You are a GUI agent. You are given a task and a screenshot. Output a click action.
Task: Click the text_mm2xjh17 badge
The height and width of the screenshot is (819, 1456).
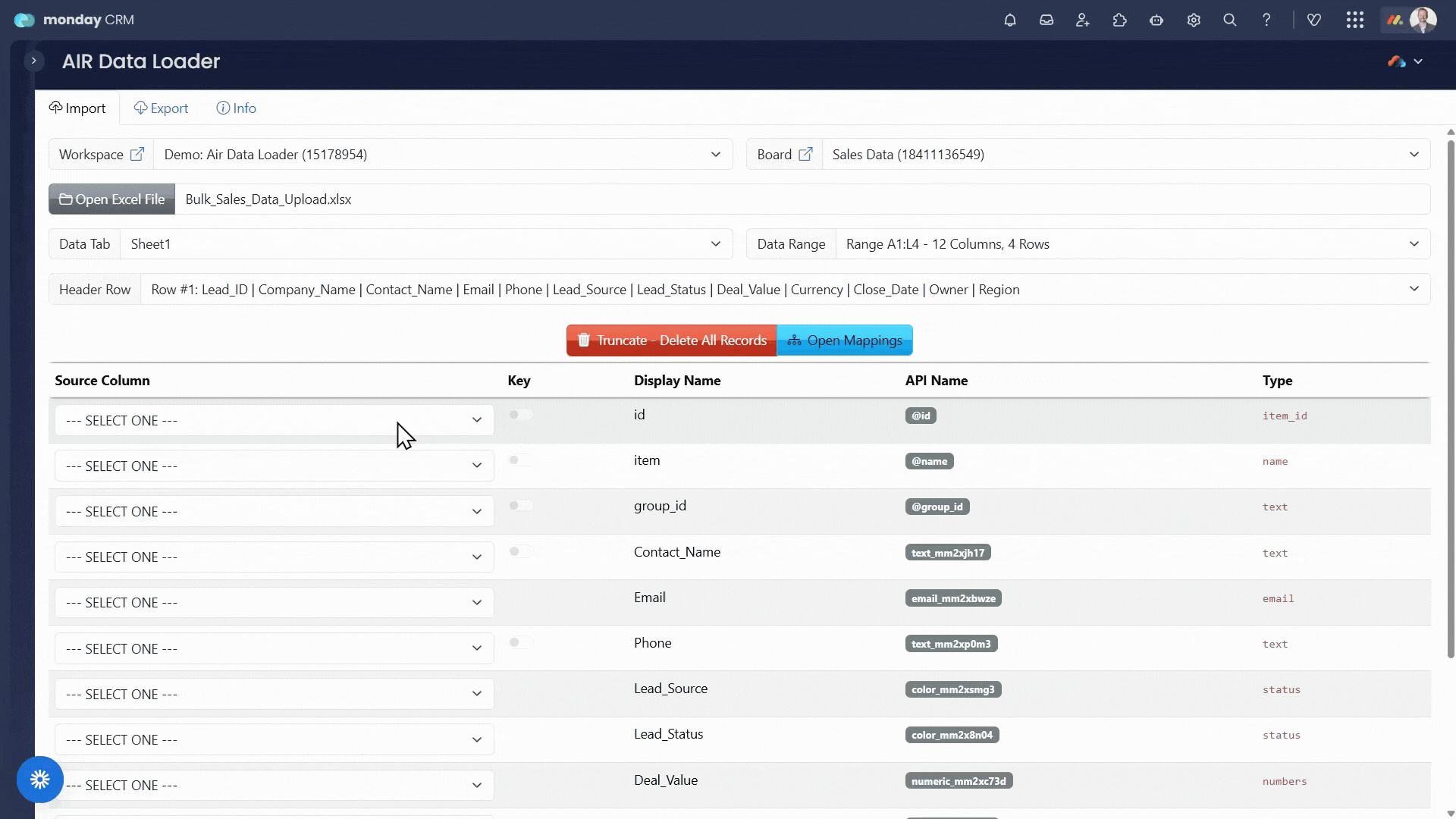pyautogui.click(x=948, y=553)
